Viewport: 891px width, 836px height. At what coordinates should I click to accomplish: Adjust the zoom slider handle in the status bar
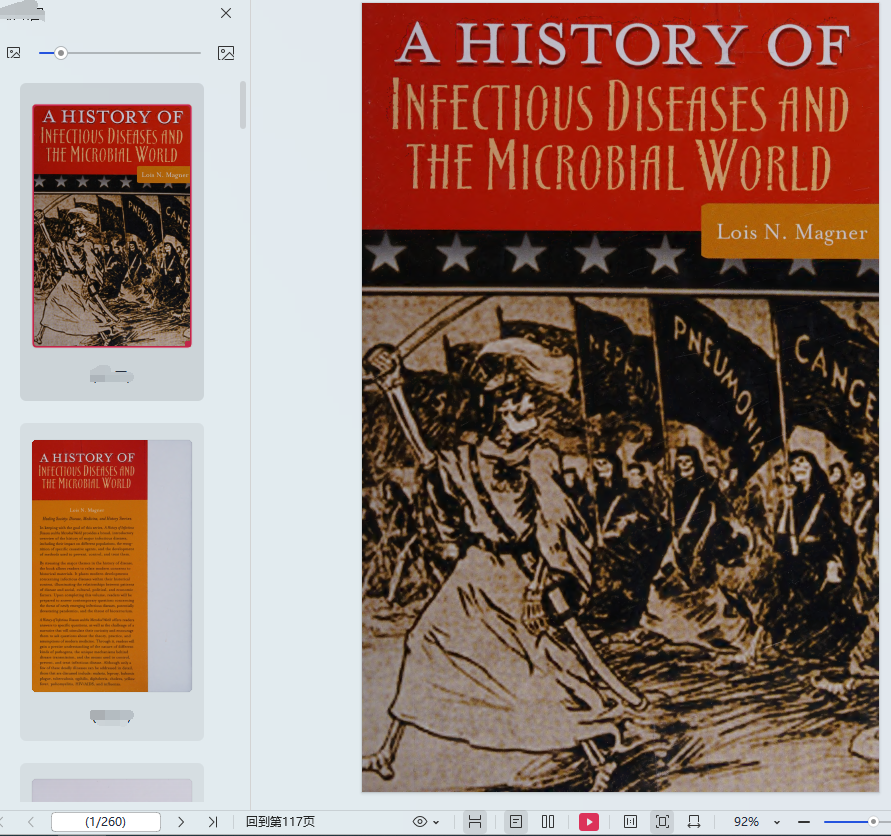pyautogui.click(x=873, y=822)
